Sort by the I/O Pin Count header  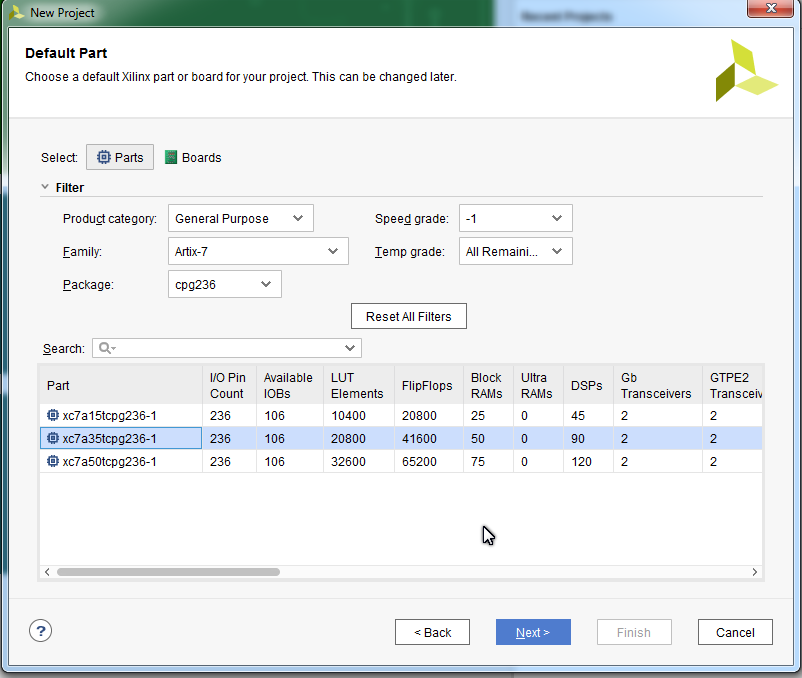pyautogui.click(x=229, y=385)
